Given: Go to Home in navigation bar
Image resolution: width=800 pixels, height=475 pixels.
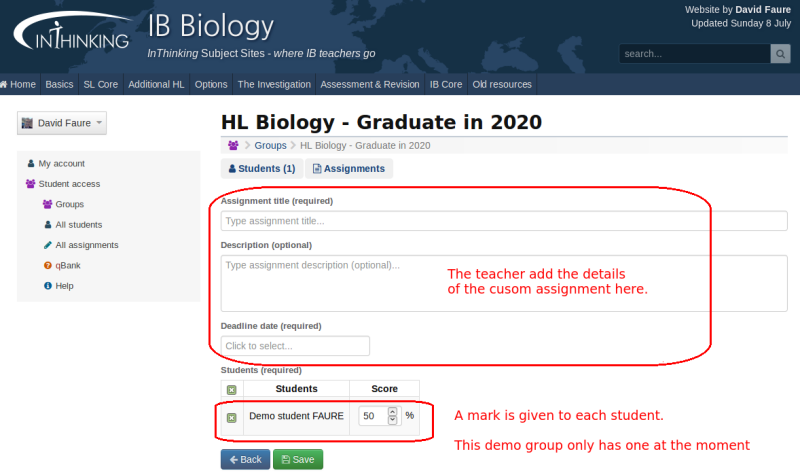Looking at the screenshot, I should point(19,85).
